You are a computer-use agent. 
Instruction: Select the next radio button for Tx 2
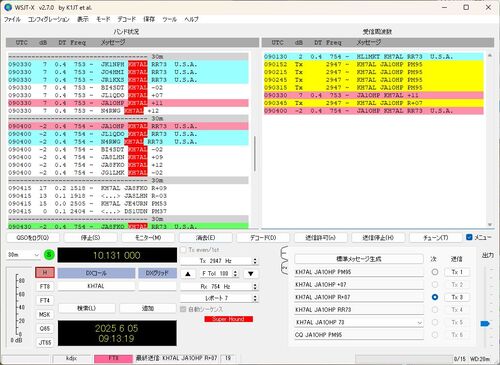click(435, 285)
